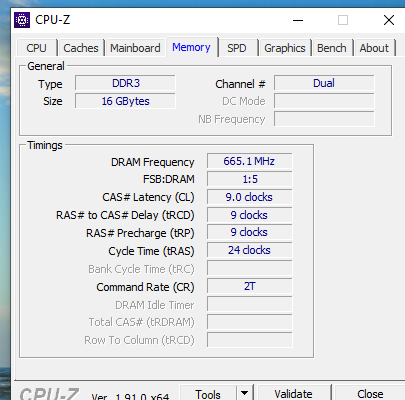405x400 pixels.
Task: Click the empty DC Mode field
Action: [324, 101]
